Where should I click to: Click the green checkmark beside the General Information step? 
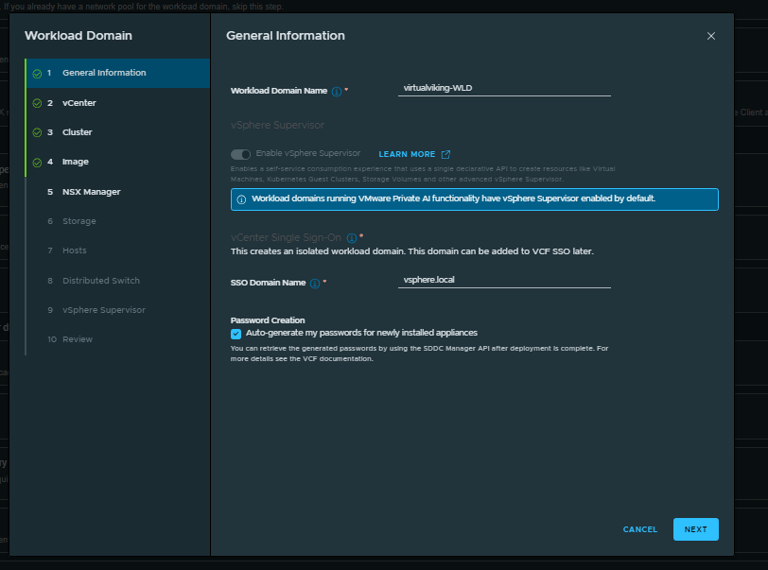36,73
